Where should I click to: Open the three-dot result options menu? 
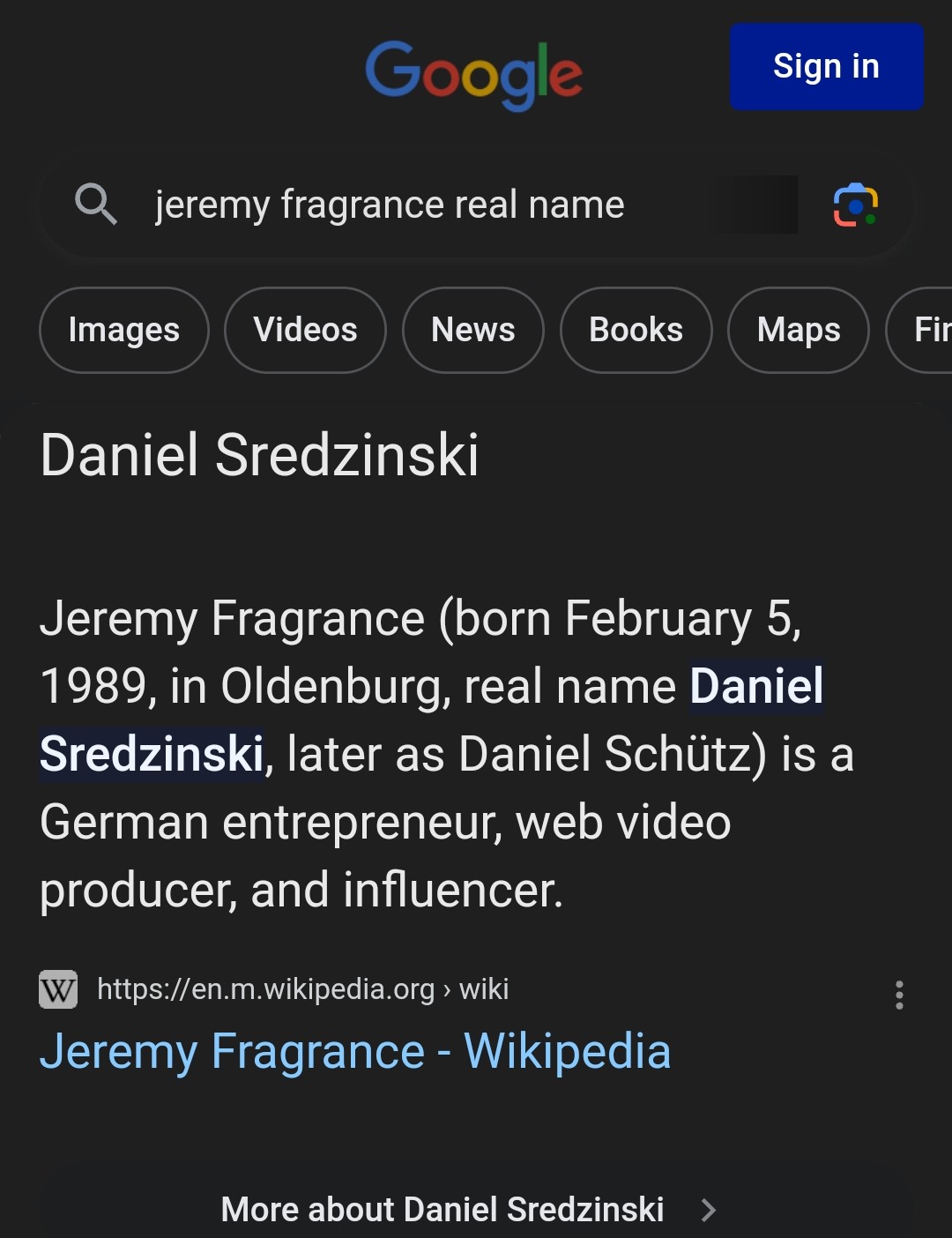[899, 995]
